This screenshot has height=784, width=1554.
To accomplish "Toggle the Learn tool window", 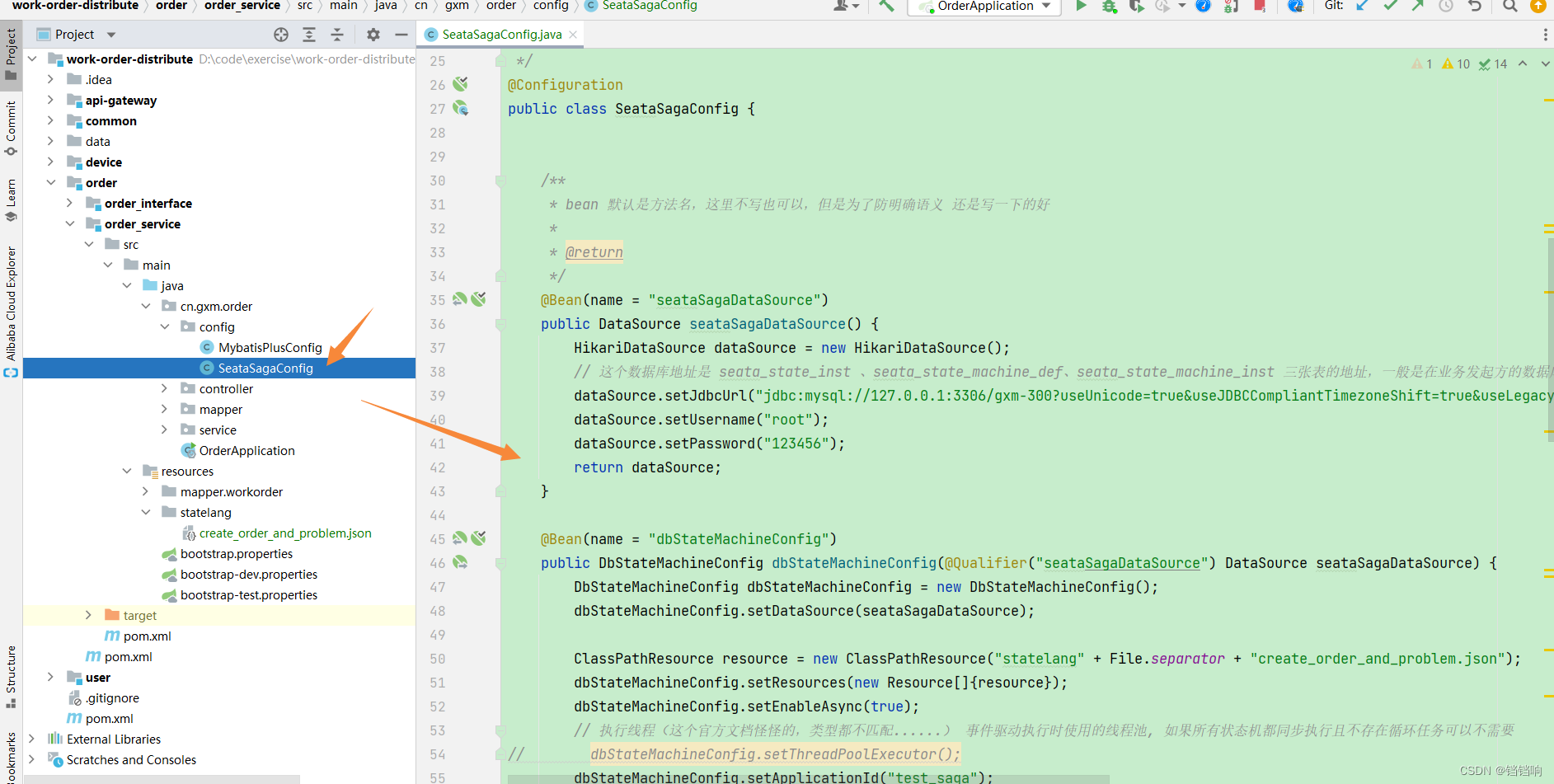I will [11, 200].
